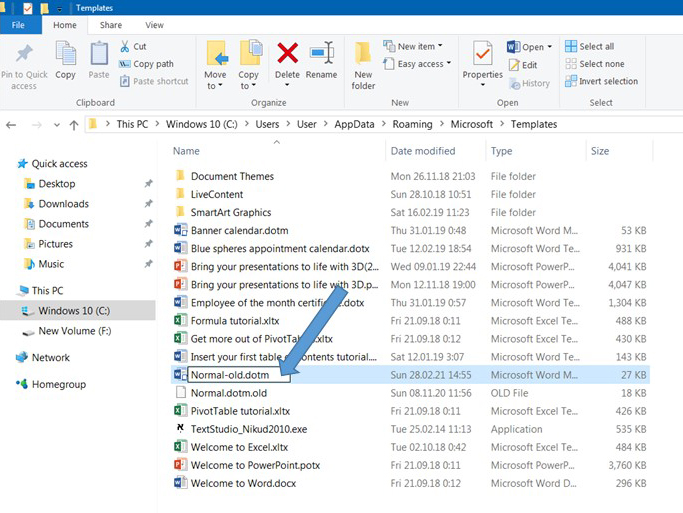This screenshot has height=513, width=683.
Task: Click the Normal-old.dotm rename text field
Action: tap(238, 374)
